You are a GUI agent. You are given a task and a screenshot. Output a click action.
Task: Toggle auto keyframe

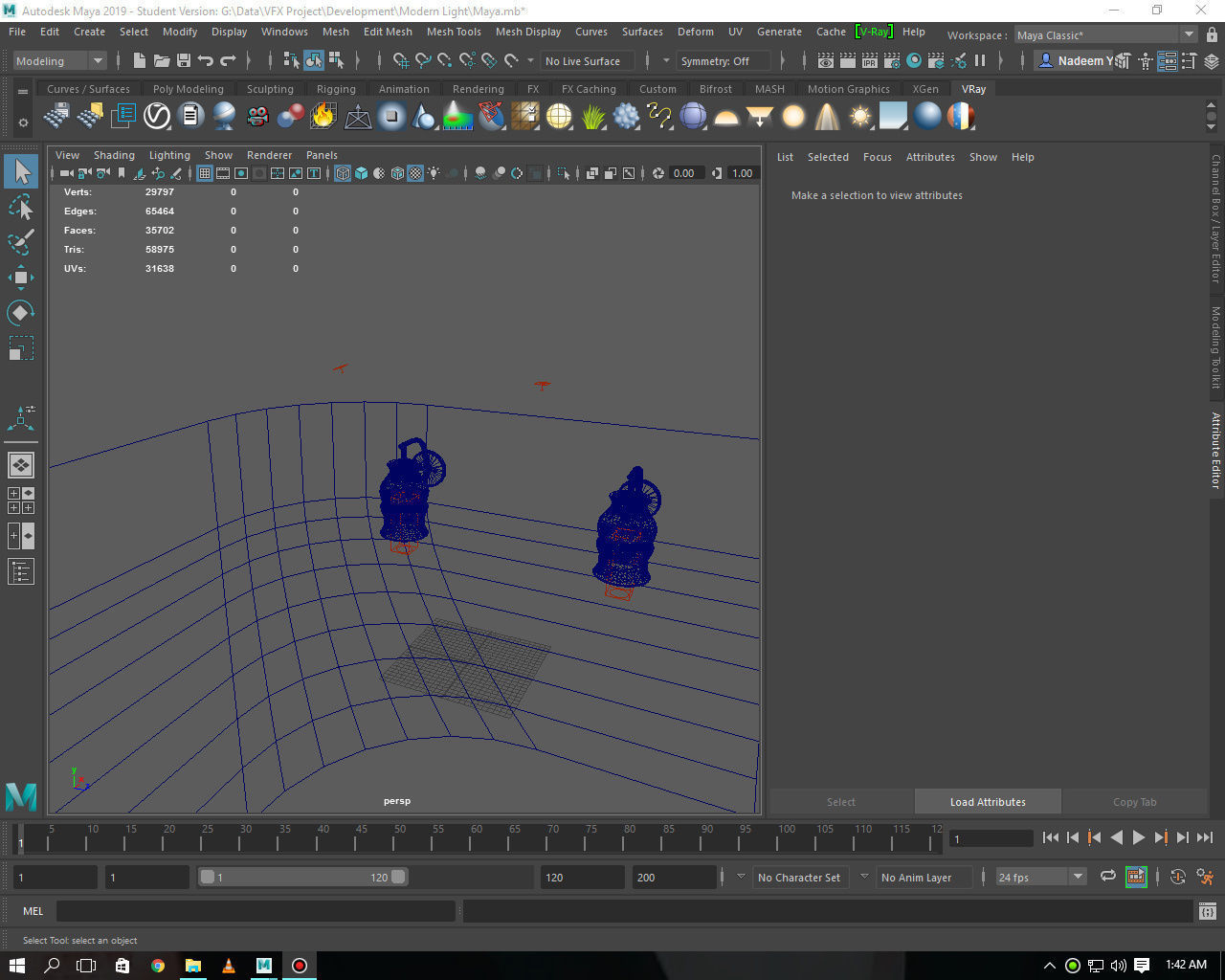tap(1178, 877)
